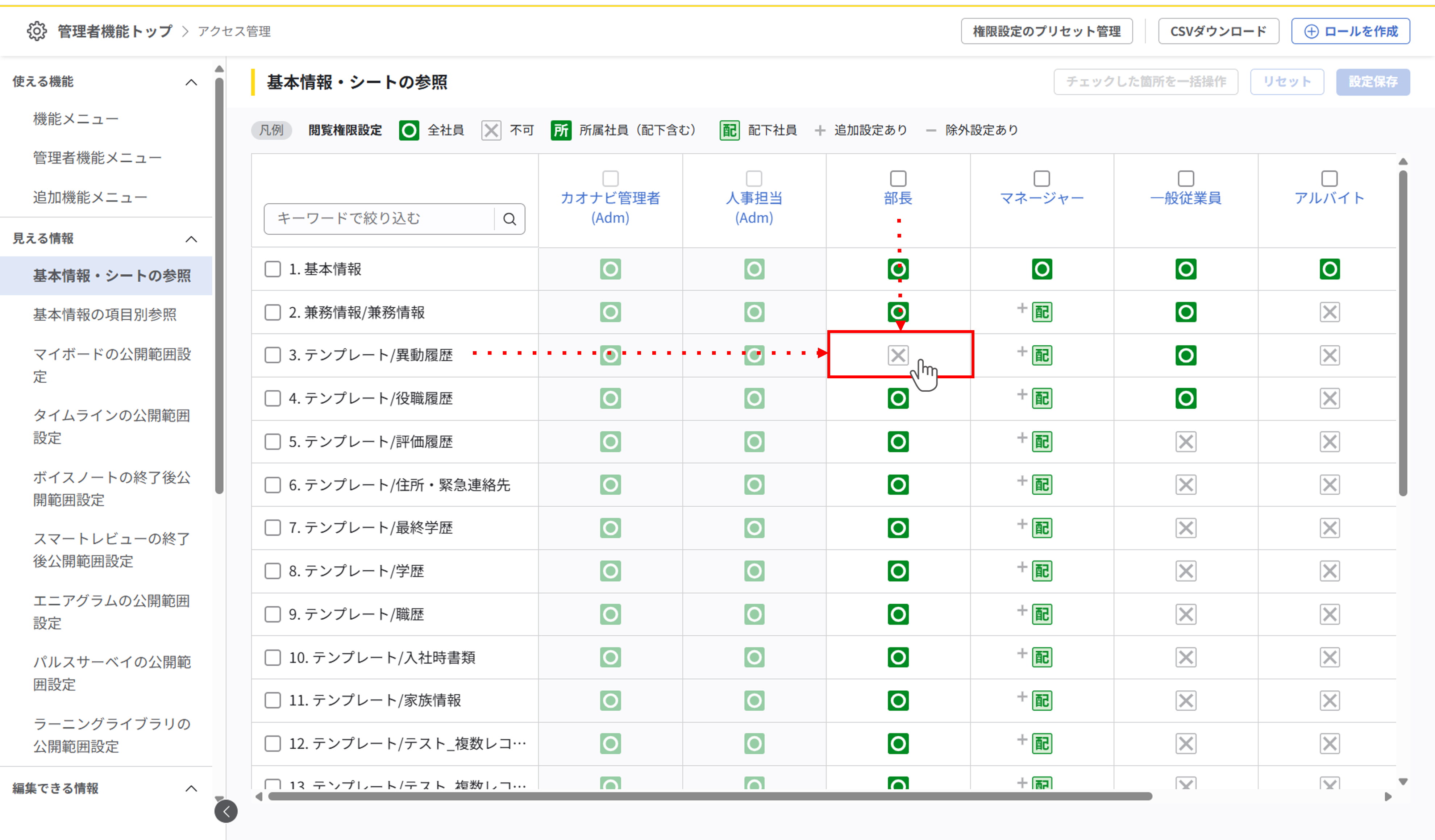Click マネージャー 配 icon for 6. 住所・緊急連絡先
Screen dimensions: 1435x840
pos(1042,485)
